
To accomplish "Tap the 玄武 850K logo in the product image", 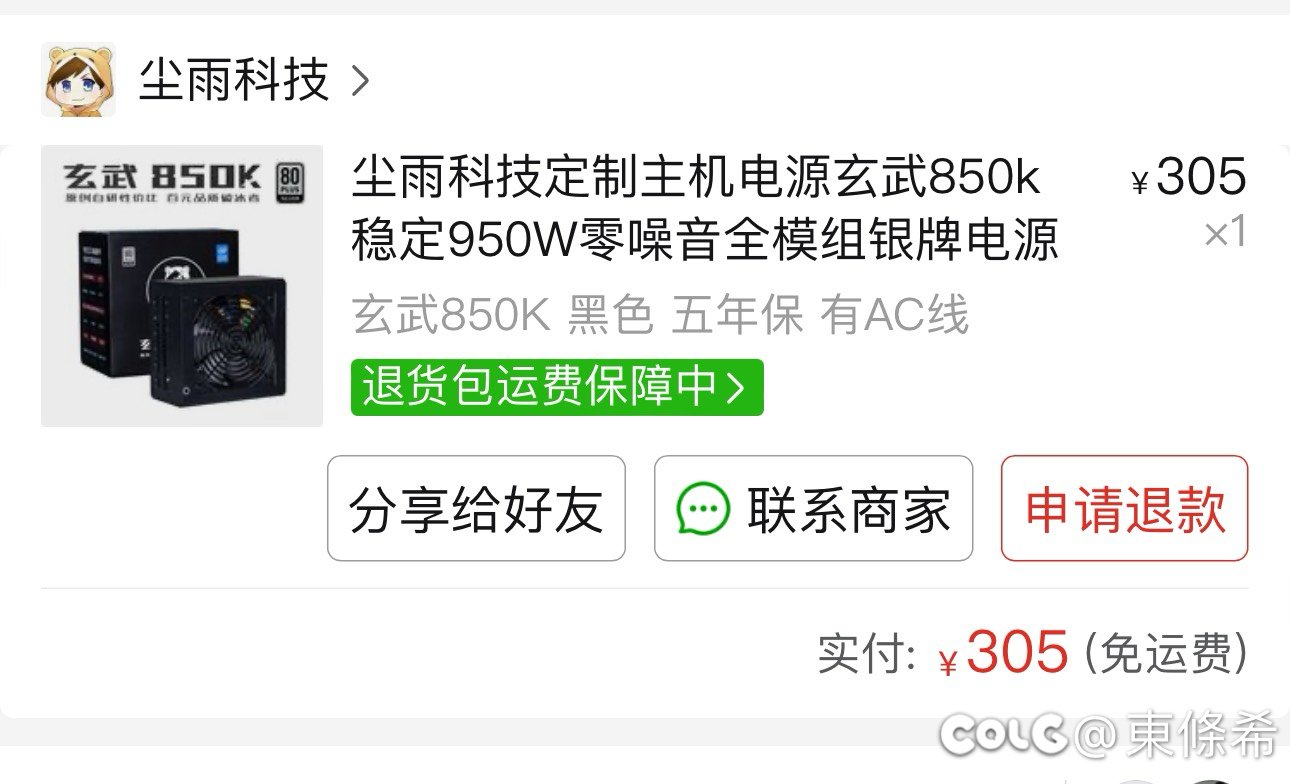I will tap(163, 178).
